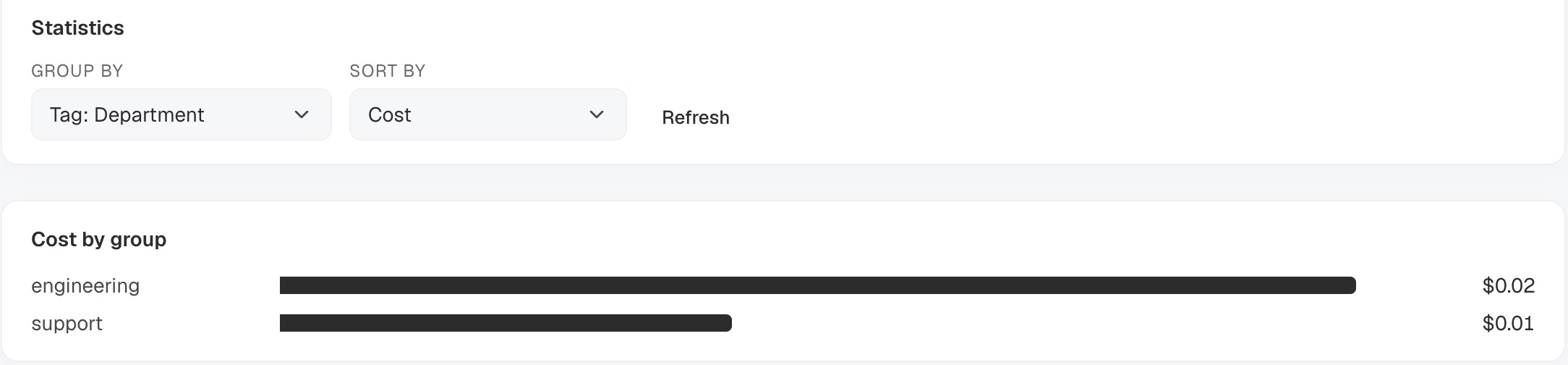
Task: Click the Statistics heading
Action: click(77, 28)
